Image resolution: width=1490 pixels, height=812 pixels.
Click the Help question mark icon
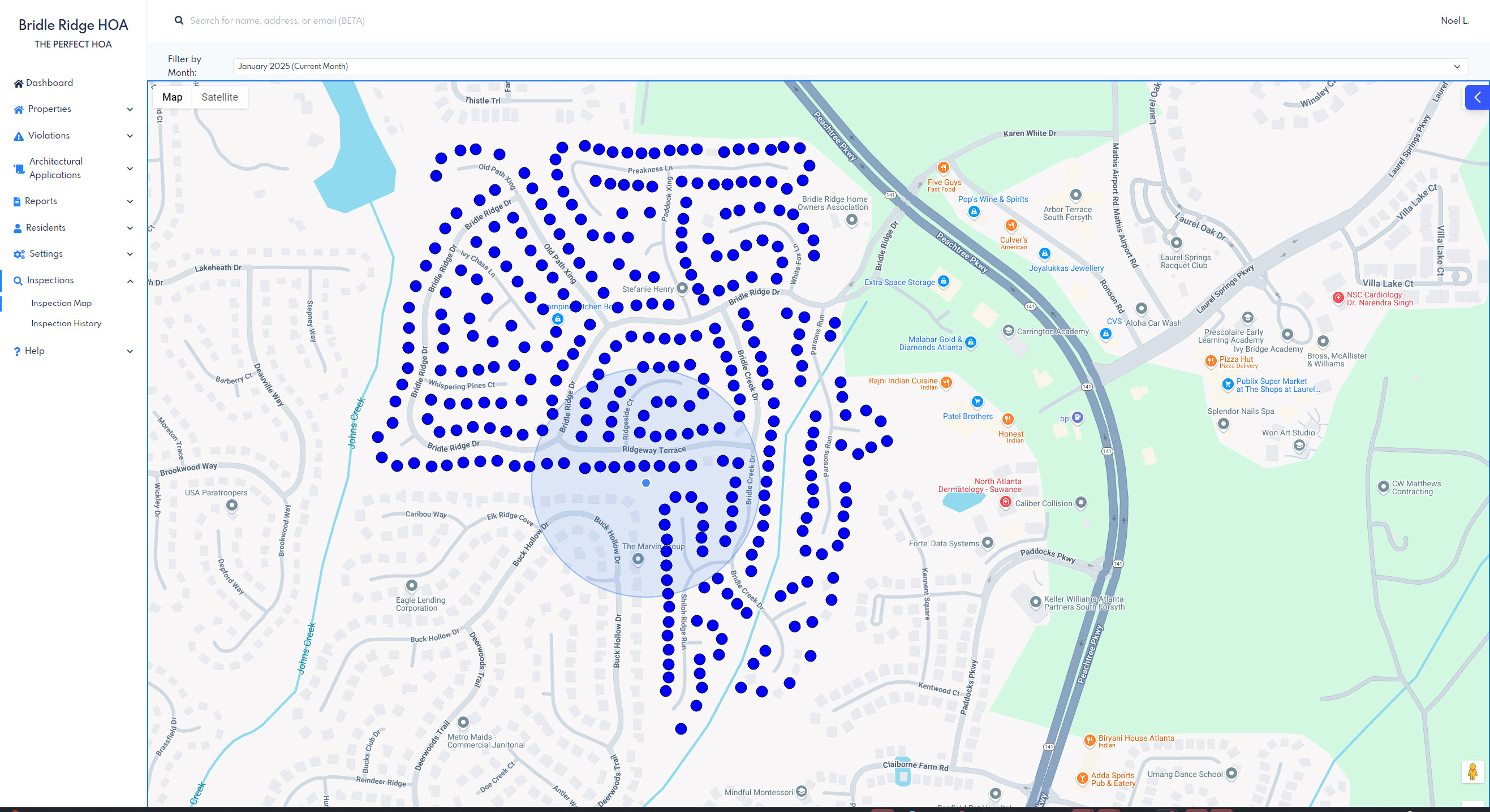coord(17,351)
